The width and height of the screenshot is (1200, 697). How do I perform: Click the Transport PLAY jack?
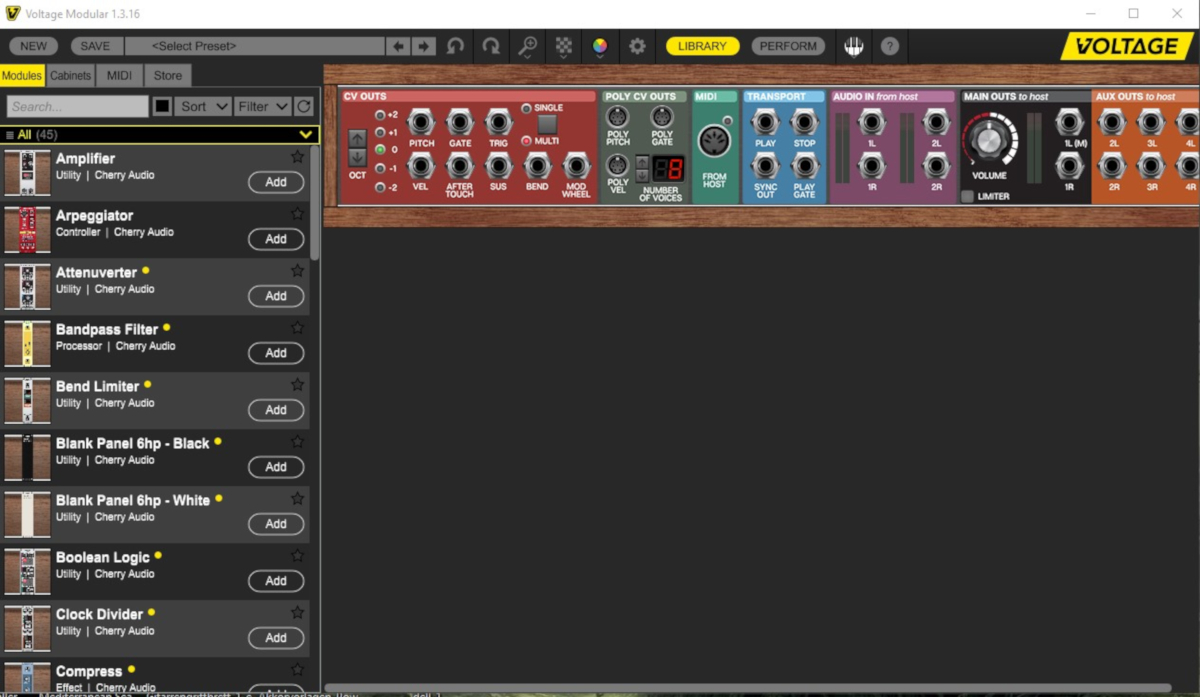click(x=765, y=123)
